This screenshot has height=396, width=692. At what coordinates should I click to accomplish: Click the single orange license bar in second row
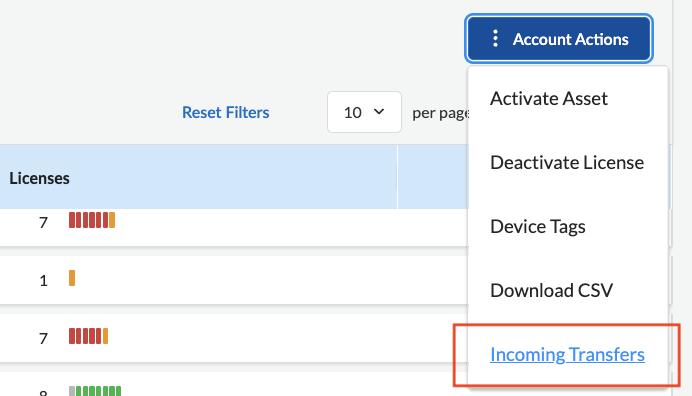pyautogui.click(x=72, y=278)
